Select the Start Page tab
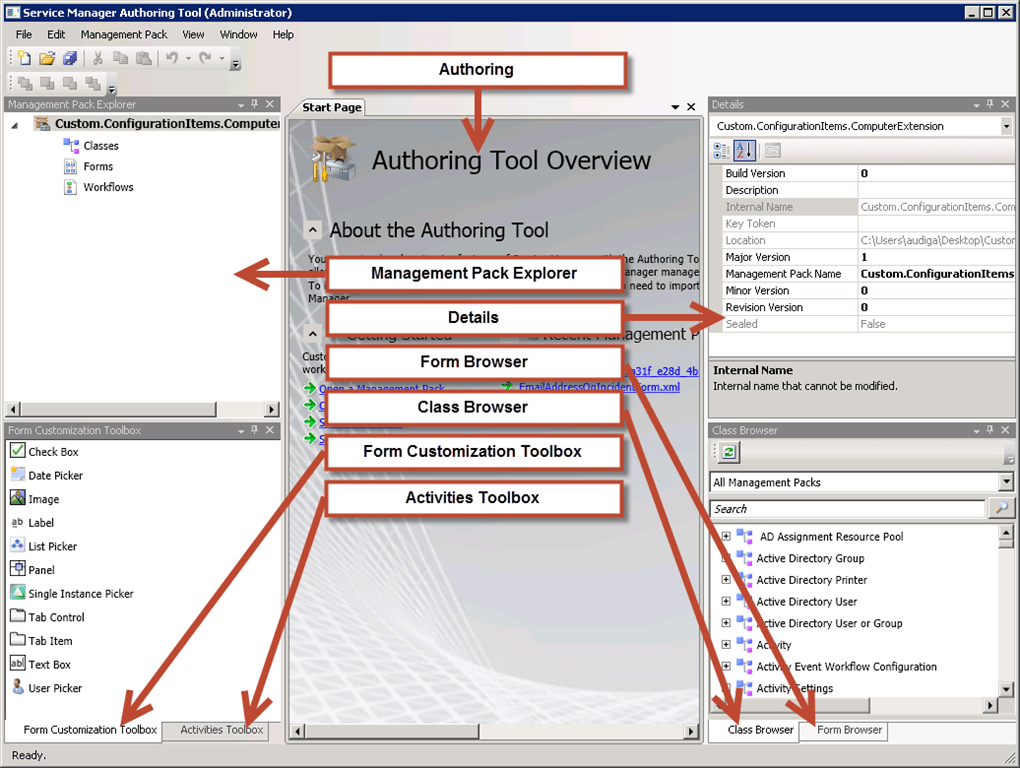The width and height of the screenshot is (1020, 768). [x=332, y=107]
